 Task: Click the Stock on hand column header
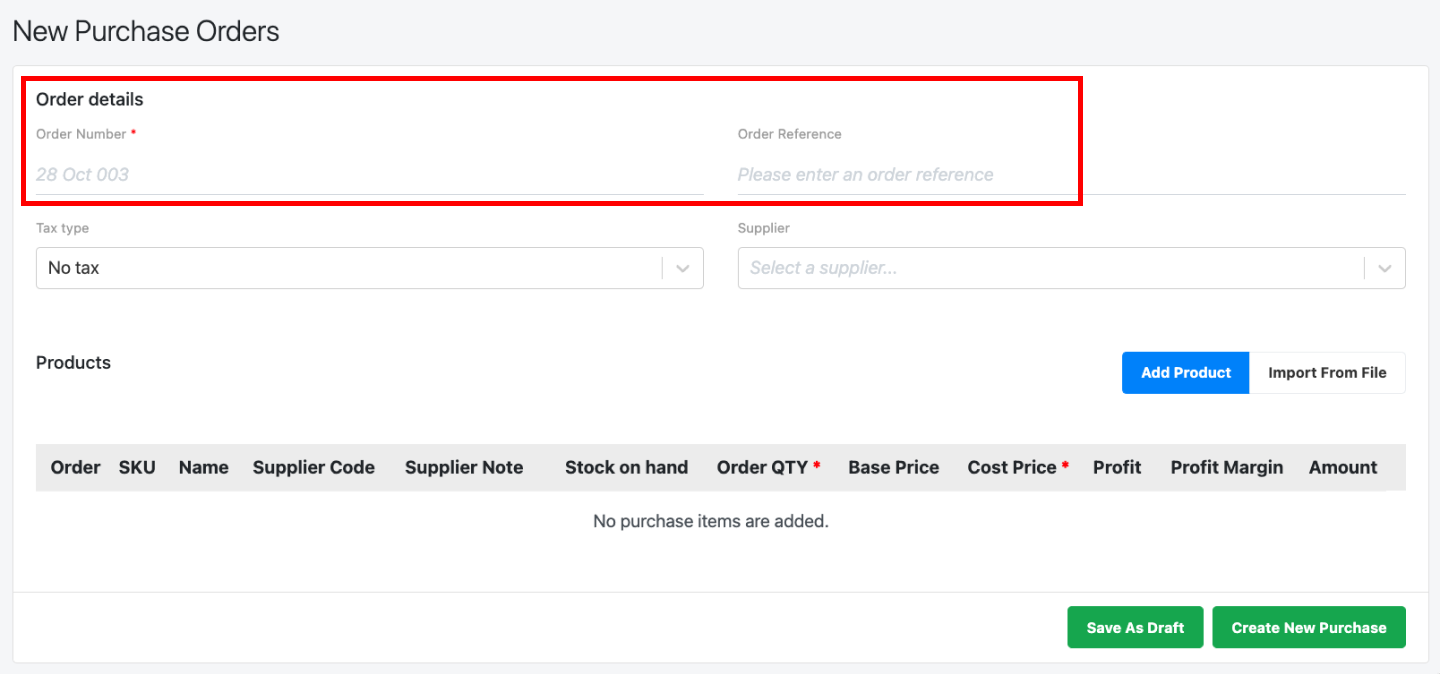click(x=627, y=467)
